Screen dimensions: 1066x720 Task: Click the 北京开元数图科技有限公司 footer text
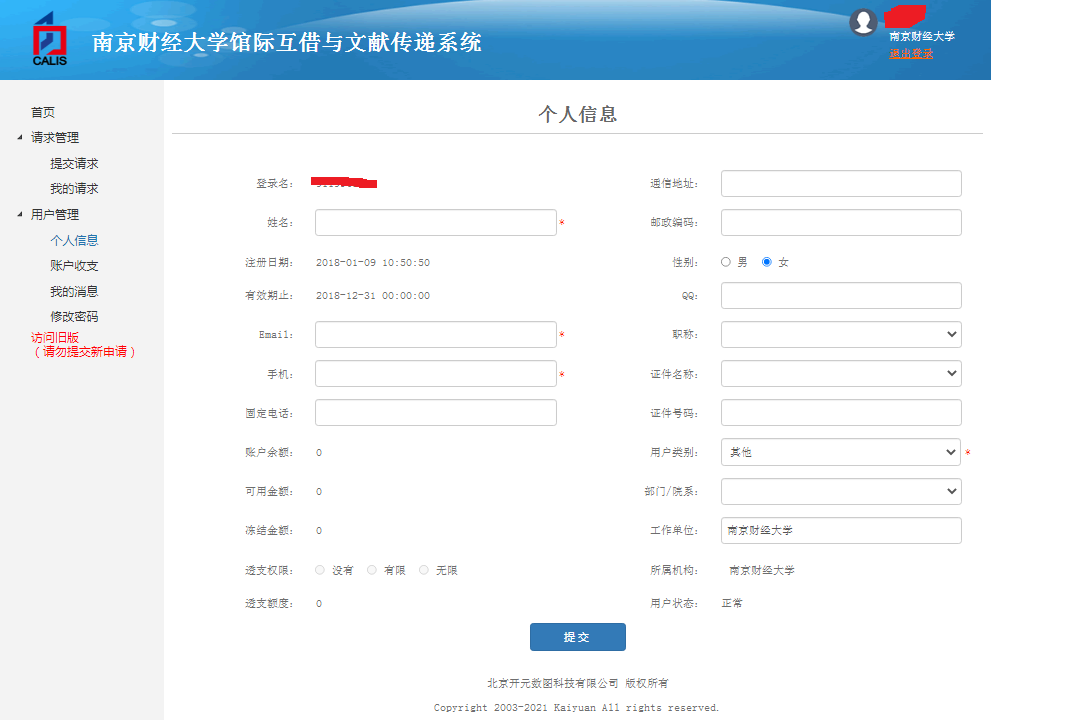coord(552,683)
